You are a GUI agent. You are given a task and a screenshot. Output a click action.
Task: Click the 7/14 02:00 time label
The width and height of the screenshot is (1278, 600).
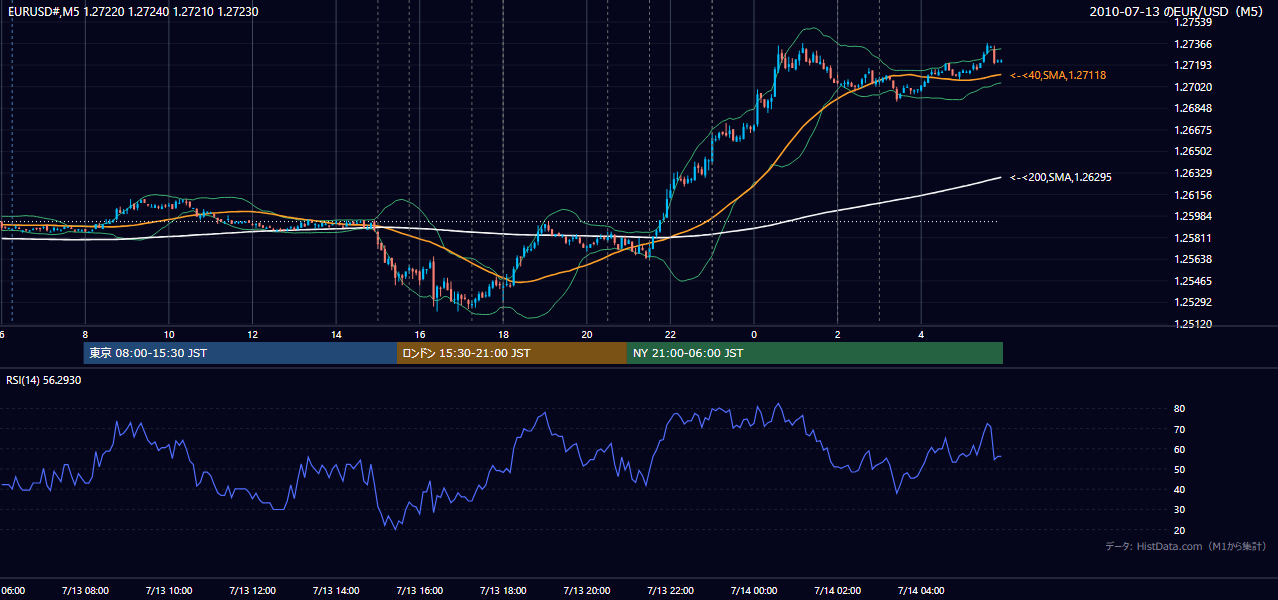coord(838,591)
